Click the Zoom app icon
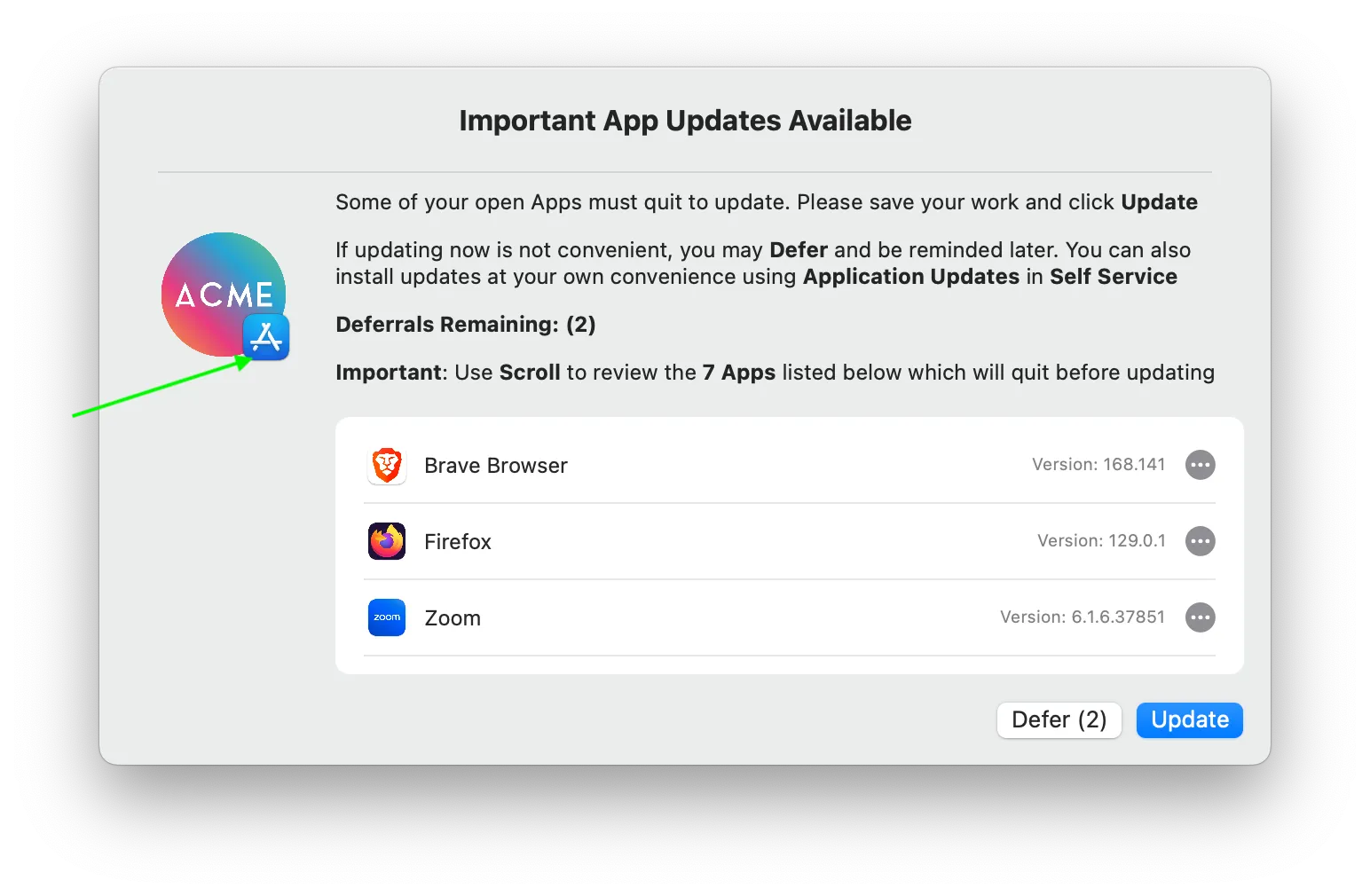Viewport: 1370px width, 896px height. 387,617
